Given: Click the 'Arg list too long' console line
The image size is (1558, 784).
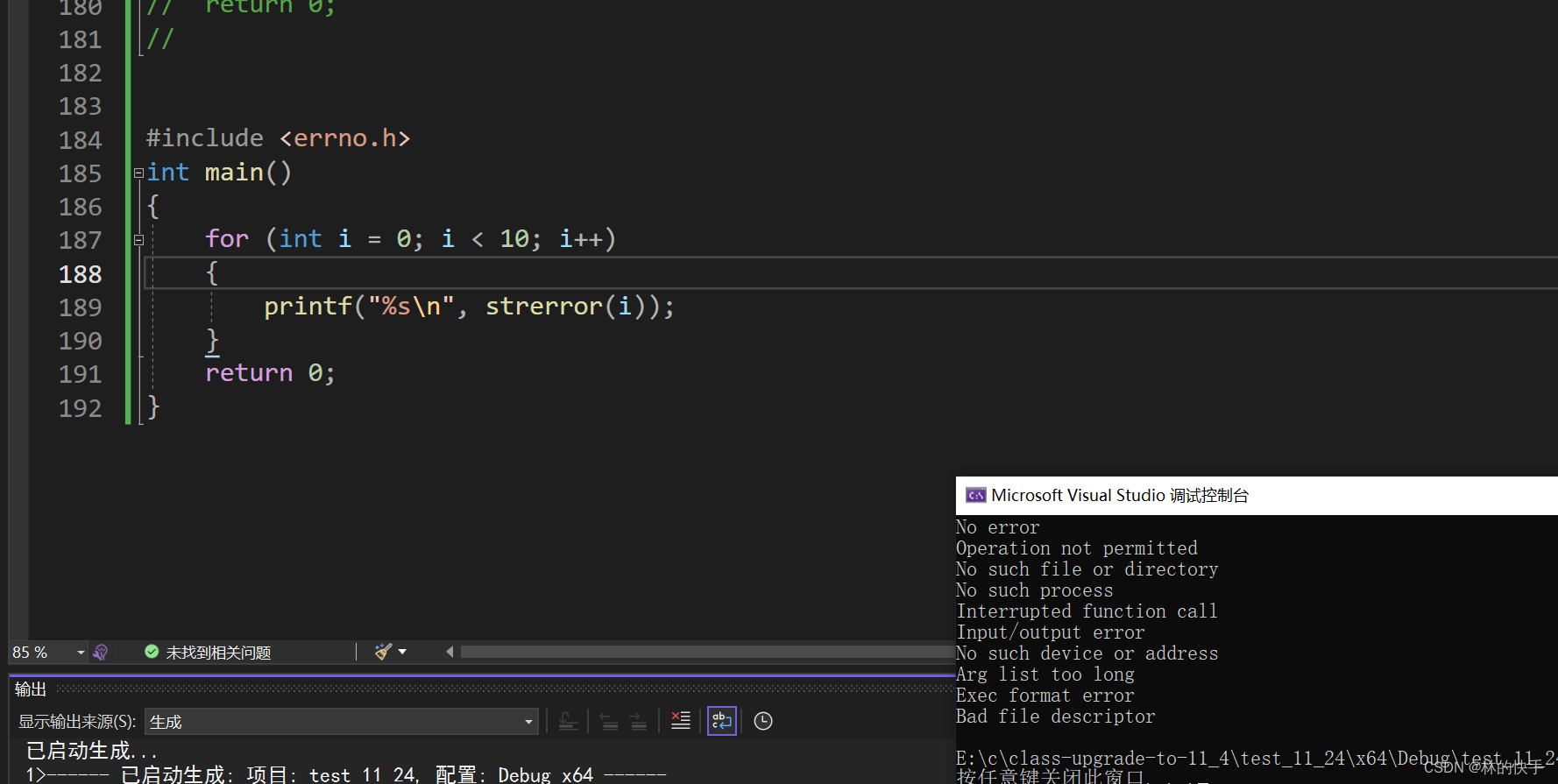Looking at the screenshot, I should click(1045, 675).
